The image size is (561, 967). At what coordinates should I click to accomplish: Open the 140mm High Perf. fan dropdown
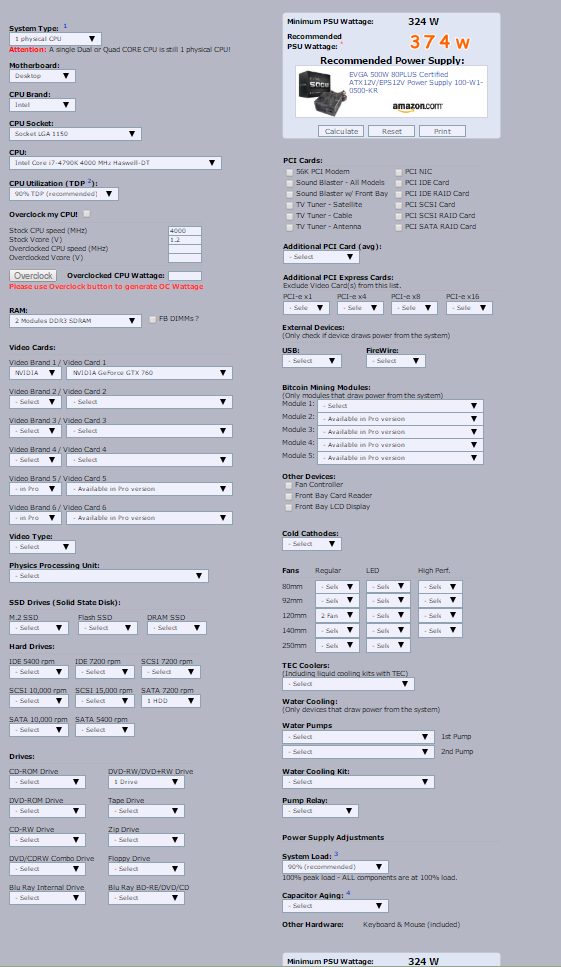441,630
